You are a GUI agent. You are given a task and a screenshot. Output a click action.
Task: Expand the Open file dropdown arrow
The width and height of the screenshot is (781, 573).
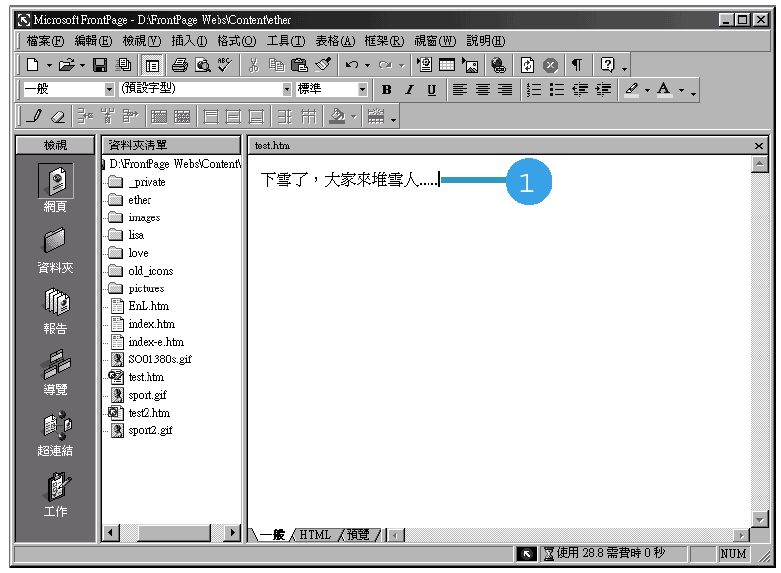tap(82, 65)
